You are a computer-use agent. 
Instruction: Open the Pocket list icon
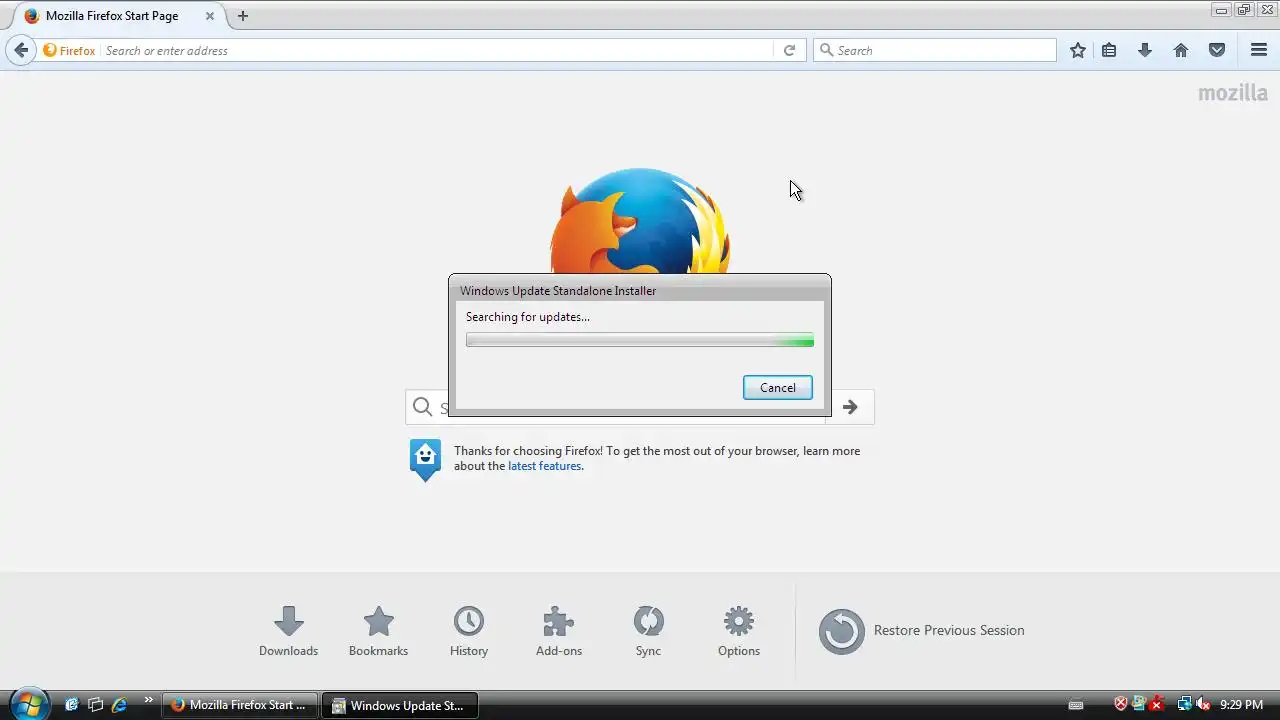[1217, 50]
